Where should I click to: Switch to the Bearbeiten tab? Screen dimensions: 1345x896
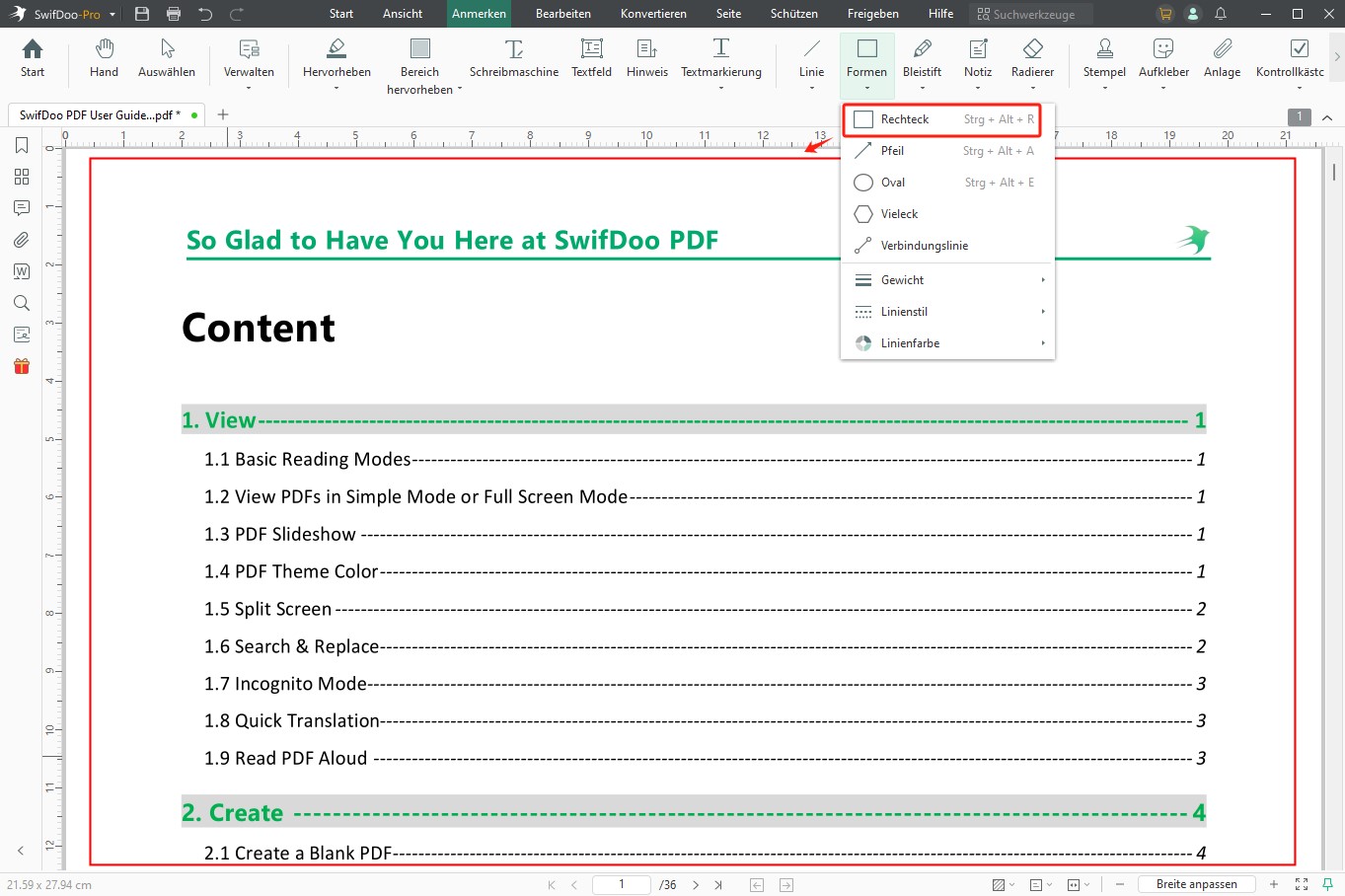click(563, 14)
